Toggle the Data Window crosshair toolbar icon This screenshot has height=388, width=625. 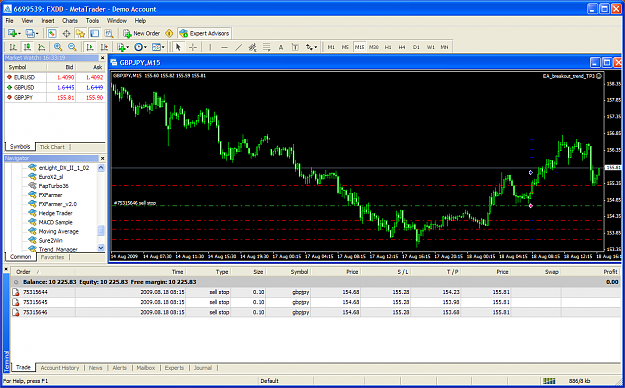pos(66,33)
